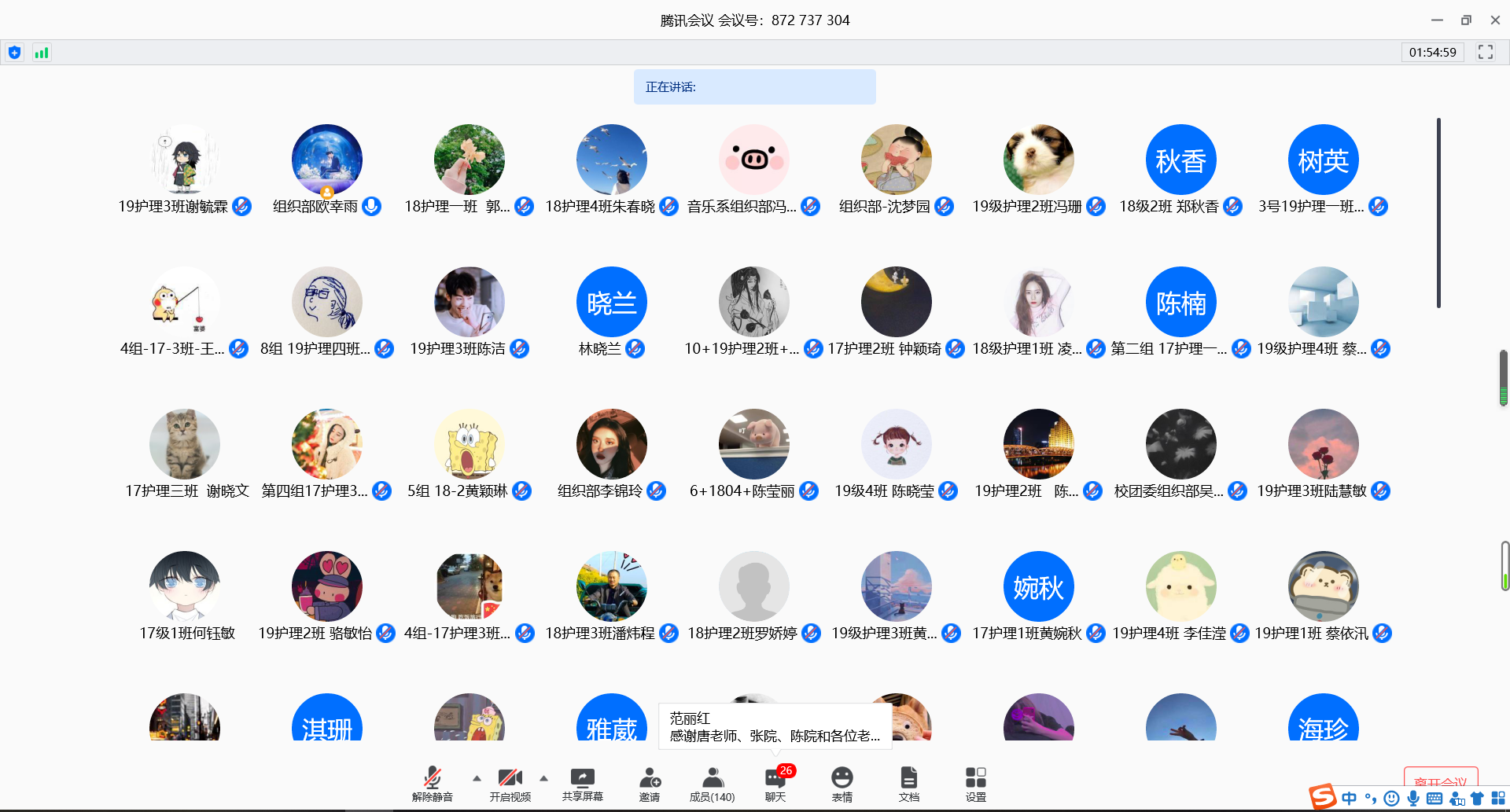
Task: Open the chat message popup from 范丽红
Action: click(775, 727)
